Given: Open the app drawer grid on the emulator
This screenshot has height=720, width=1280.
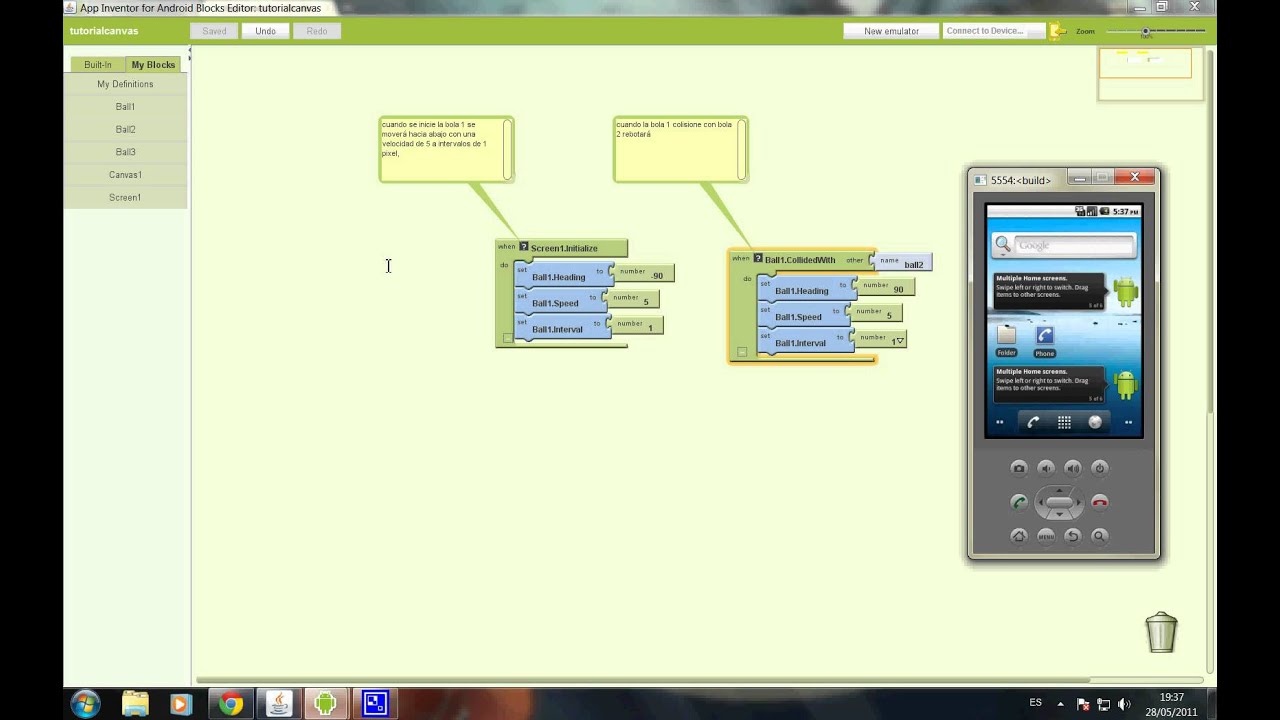Looking at the screenshot, I should pyautogui.click(x=1064, y=422).
